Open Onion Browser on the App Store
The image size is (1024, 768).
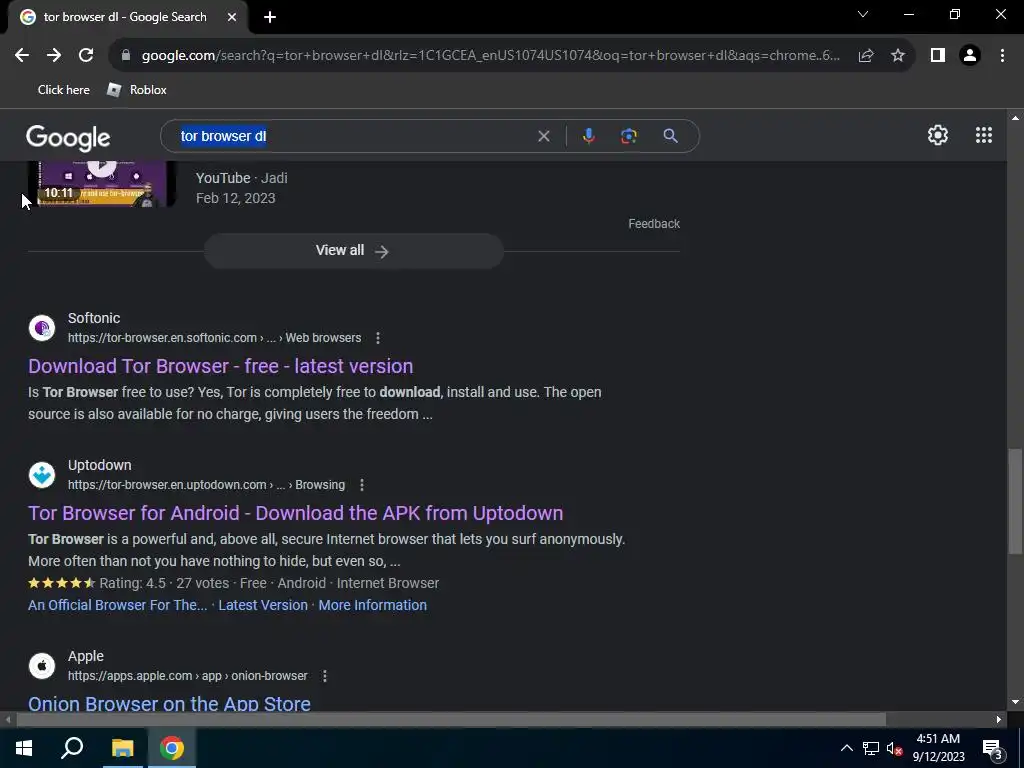click(x=169, y=703)
